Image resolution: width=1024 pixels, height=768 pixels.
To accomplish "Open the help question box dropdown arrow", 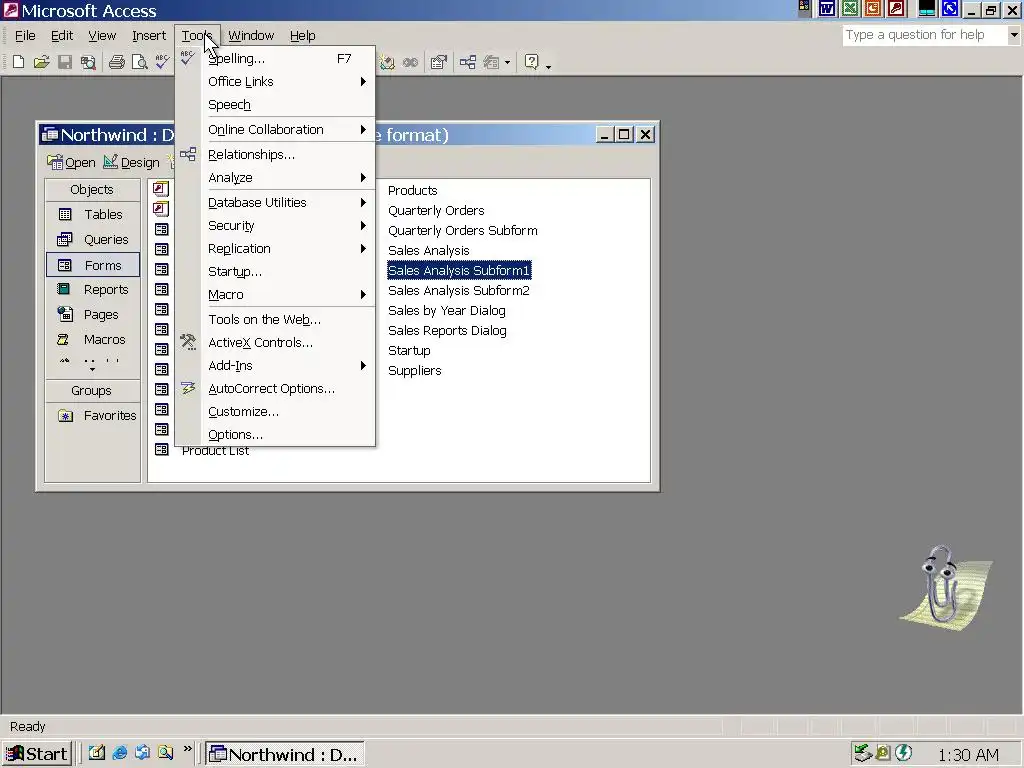I will [x=1014, y=35].
